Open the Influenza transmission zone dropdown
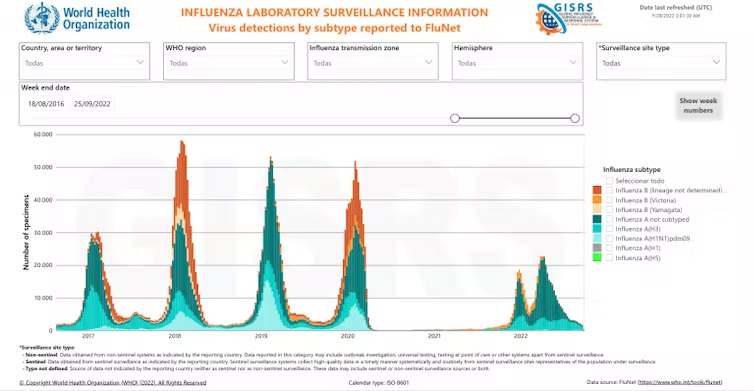 [373, 63]
